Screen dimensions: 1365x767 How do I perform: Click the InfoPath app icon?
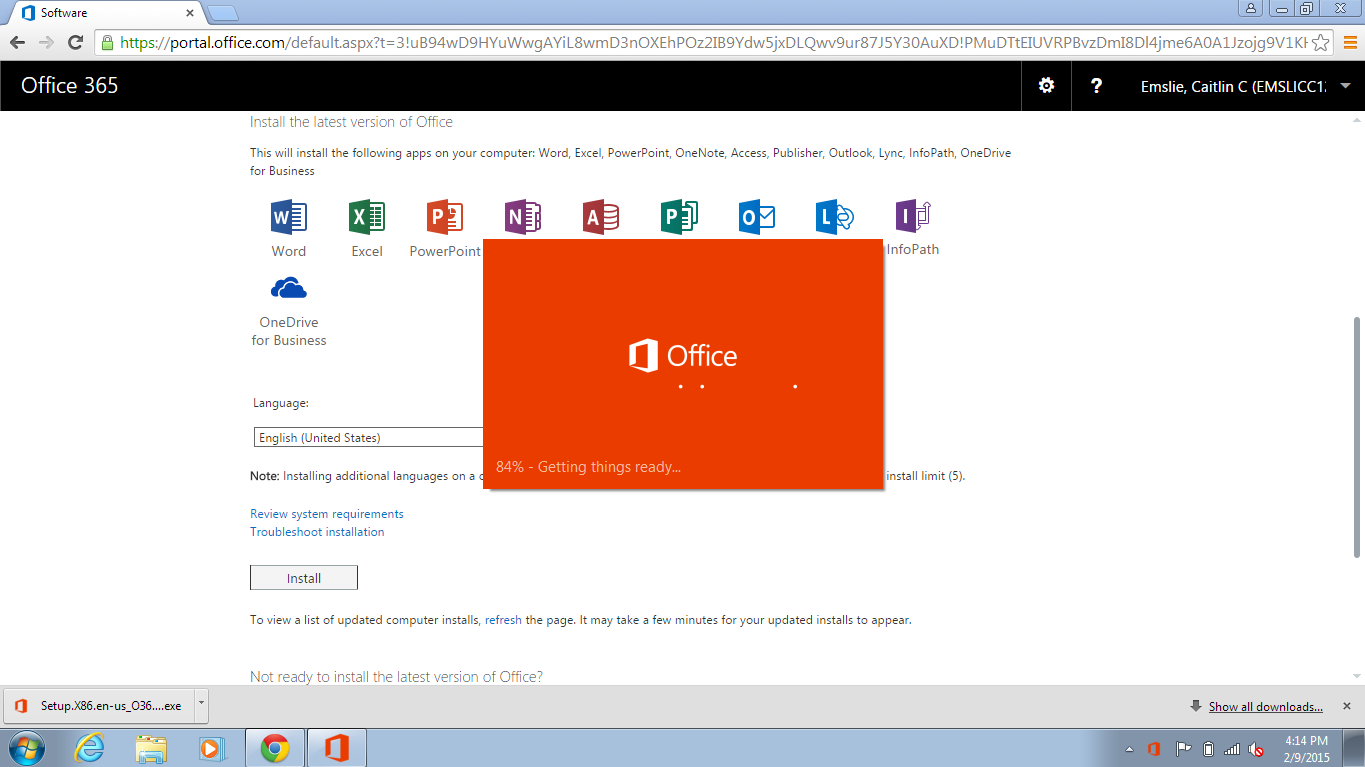tap(913, 217)
